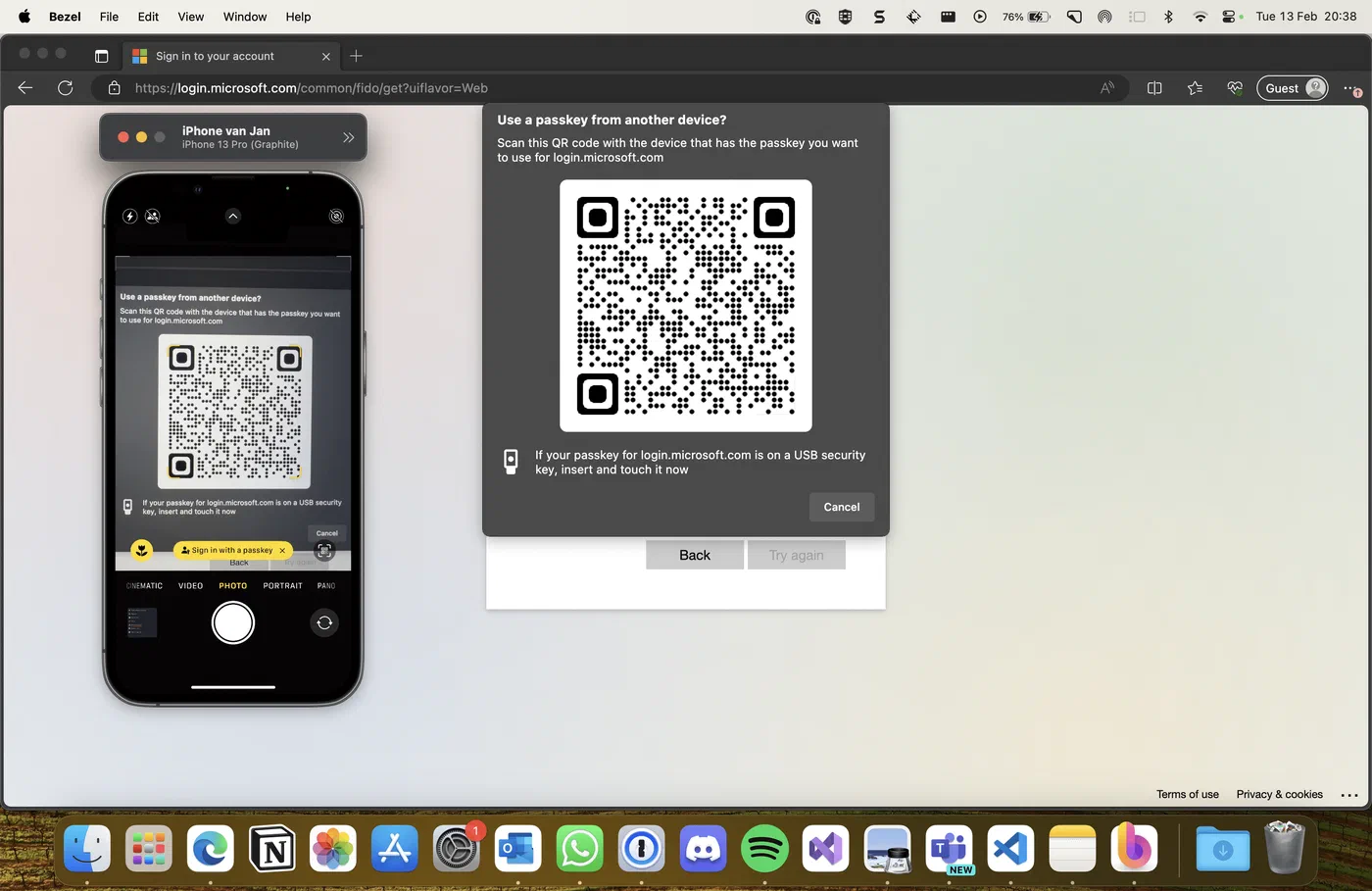Select CINEMATIC camera mode
1372x891 pixels.
click(144, 585)
